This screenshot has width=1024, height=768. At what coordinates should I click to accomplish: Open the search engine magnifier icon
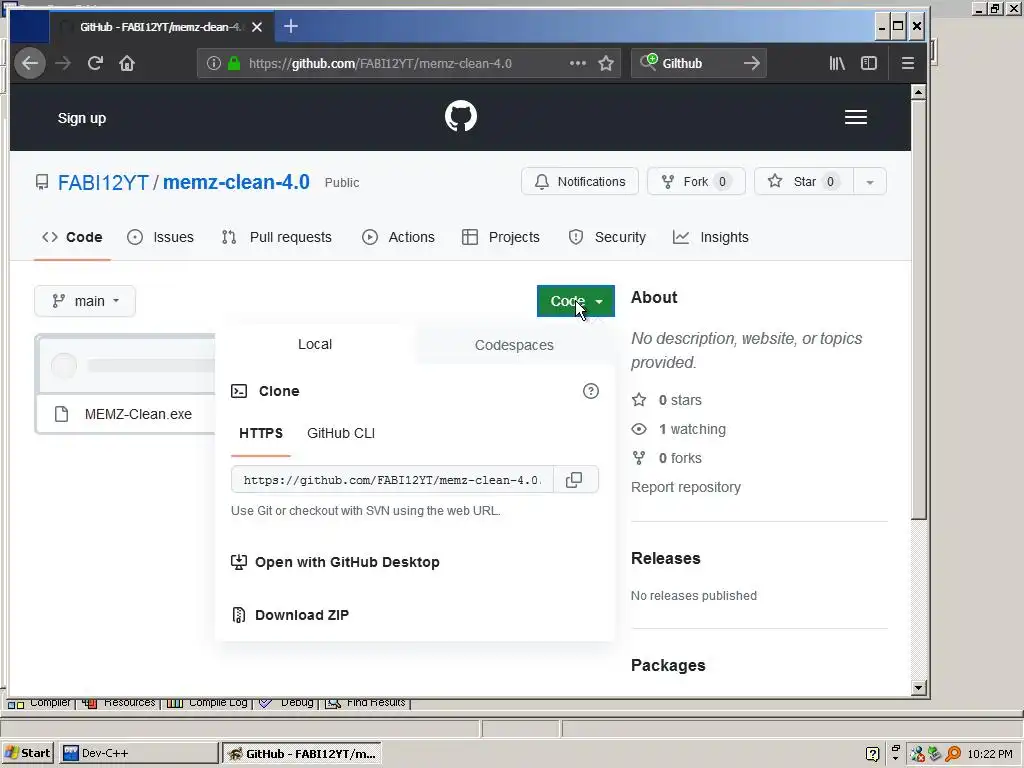[648, 63]
